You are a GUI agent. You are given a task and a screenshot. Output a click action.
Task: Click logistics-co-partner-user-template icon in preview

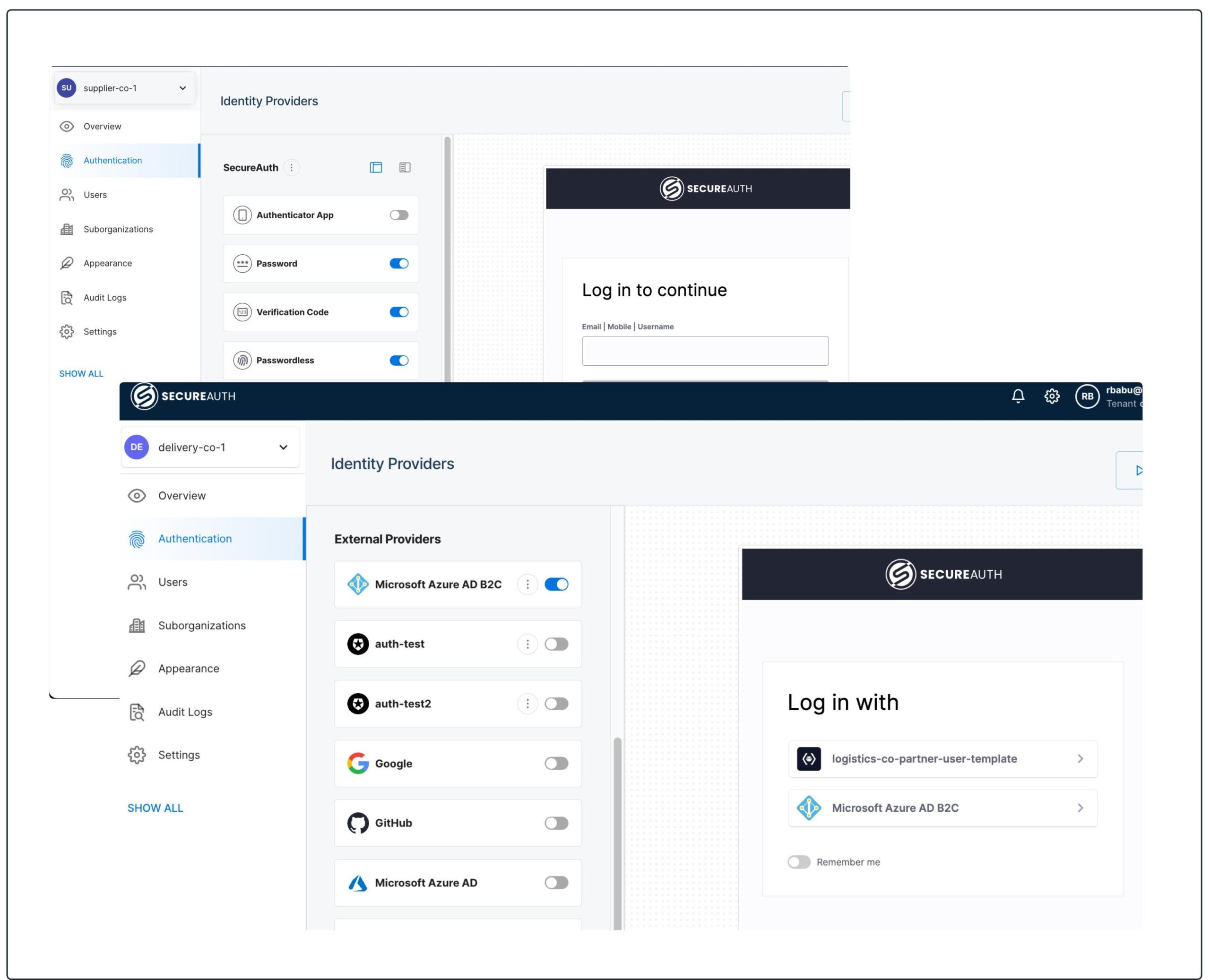[809, 759]
